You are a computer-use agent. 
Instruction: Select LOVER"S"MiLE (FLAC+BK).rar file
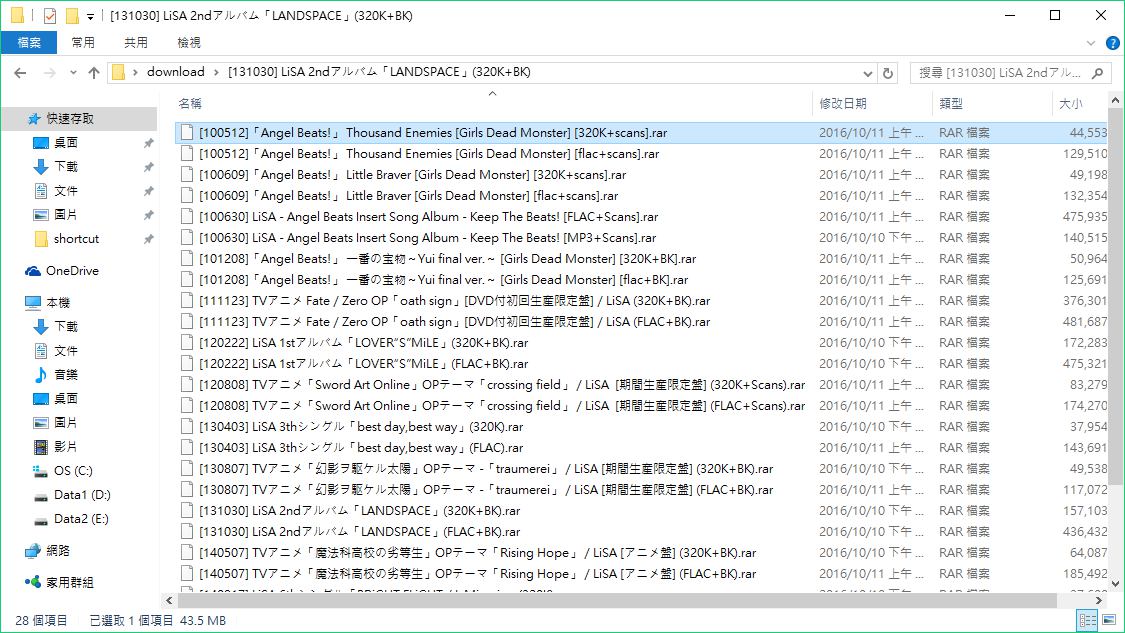(x=363, y=364)
